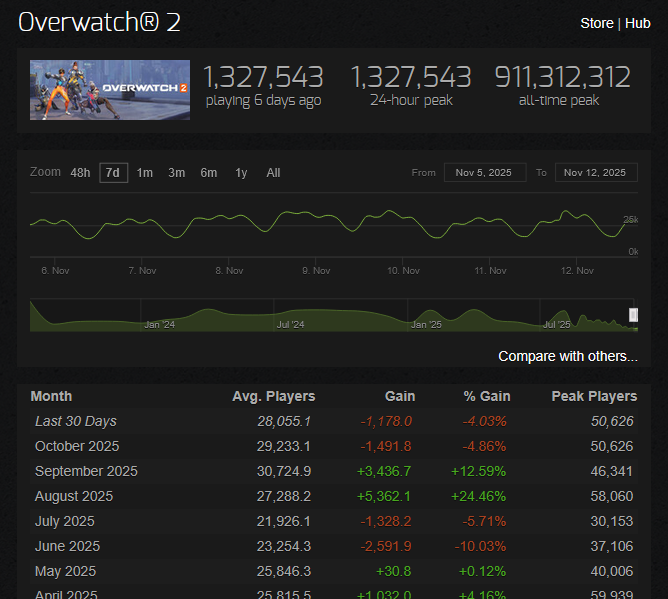Click the To date field Nov 12, 2025

(596, 173)
